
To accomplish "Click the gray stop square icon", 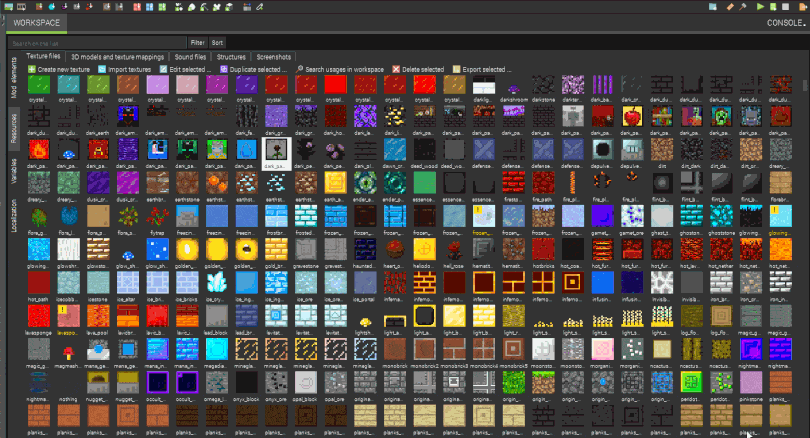I will click(x=786, y=7).
